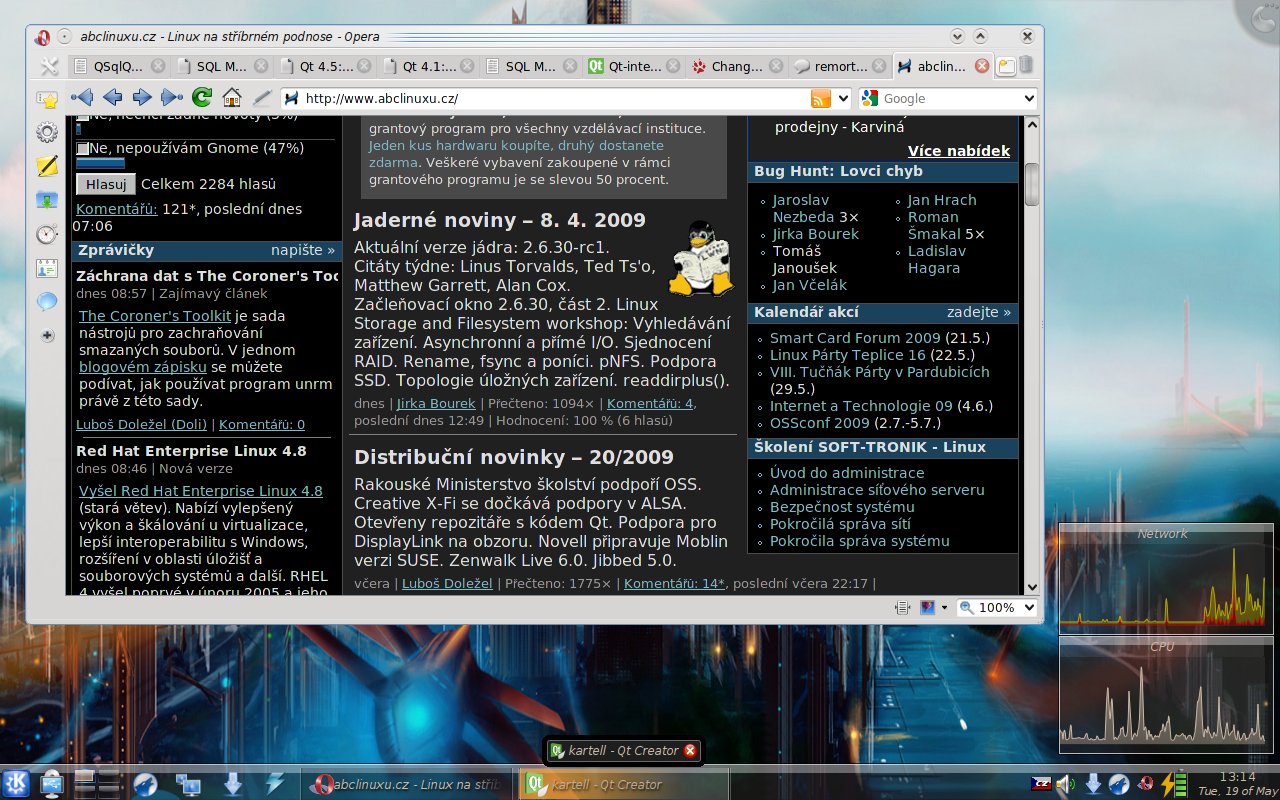This screenshot has height=800, width=1280.
Task: Click the scrollbar down arrow
Action: [x=1032, y=587]
